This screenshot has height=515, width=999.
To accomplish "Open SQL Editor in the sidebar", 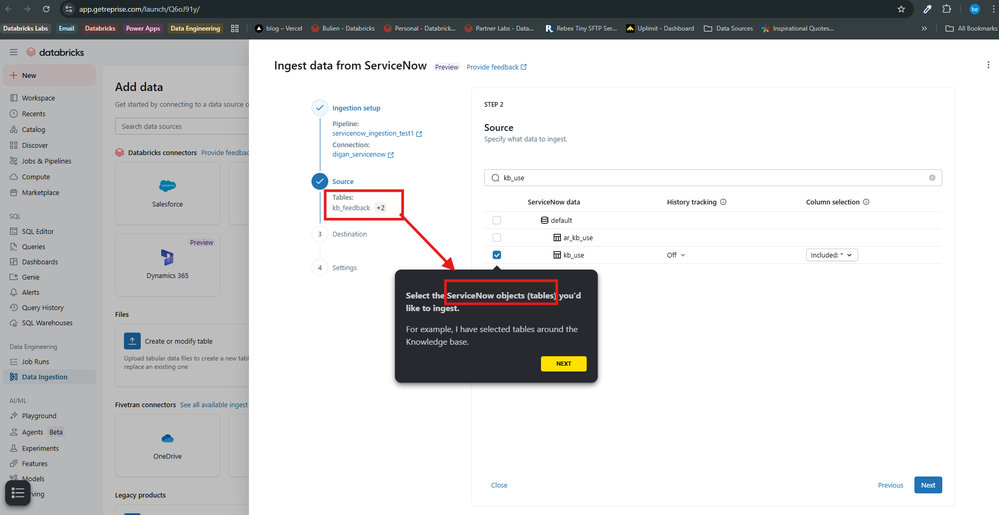I will pos(38,231).
